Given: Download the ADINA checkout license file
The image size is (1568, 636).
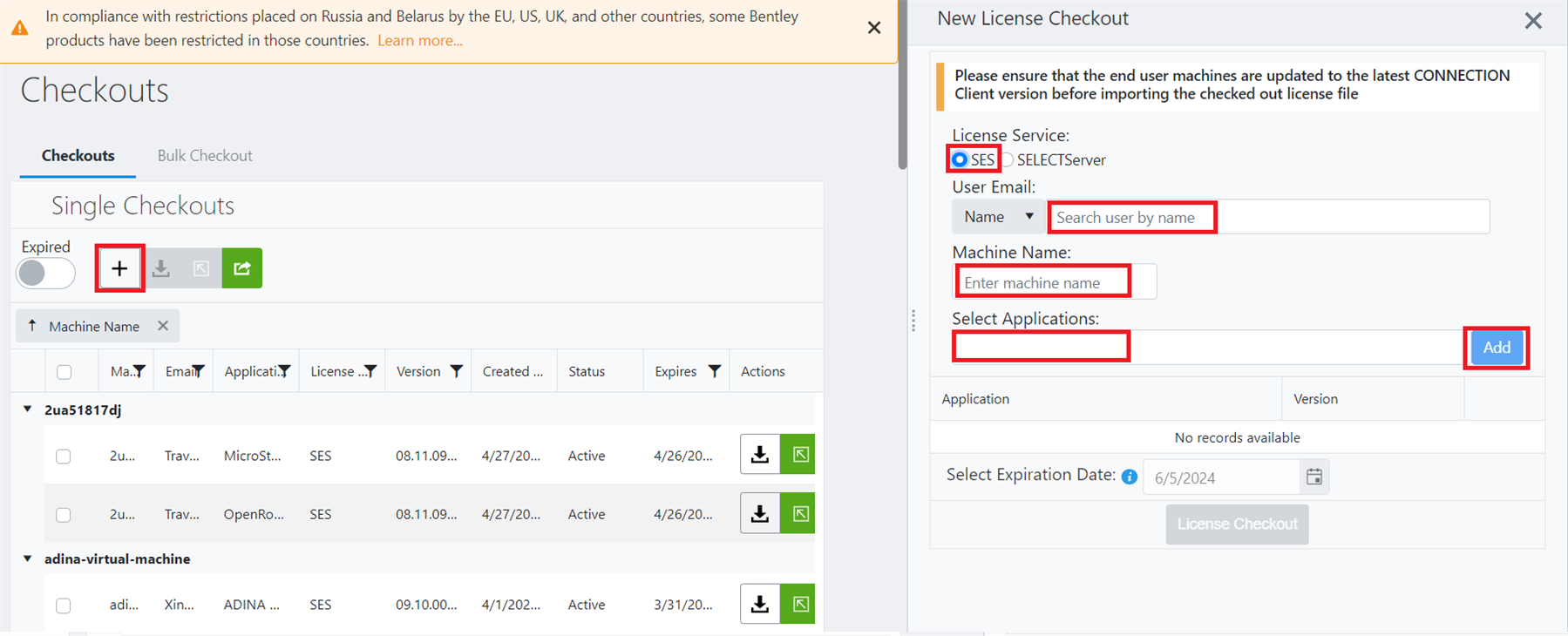Looking at the screenshot, I should pos(760,604).
